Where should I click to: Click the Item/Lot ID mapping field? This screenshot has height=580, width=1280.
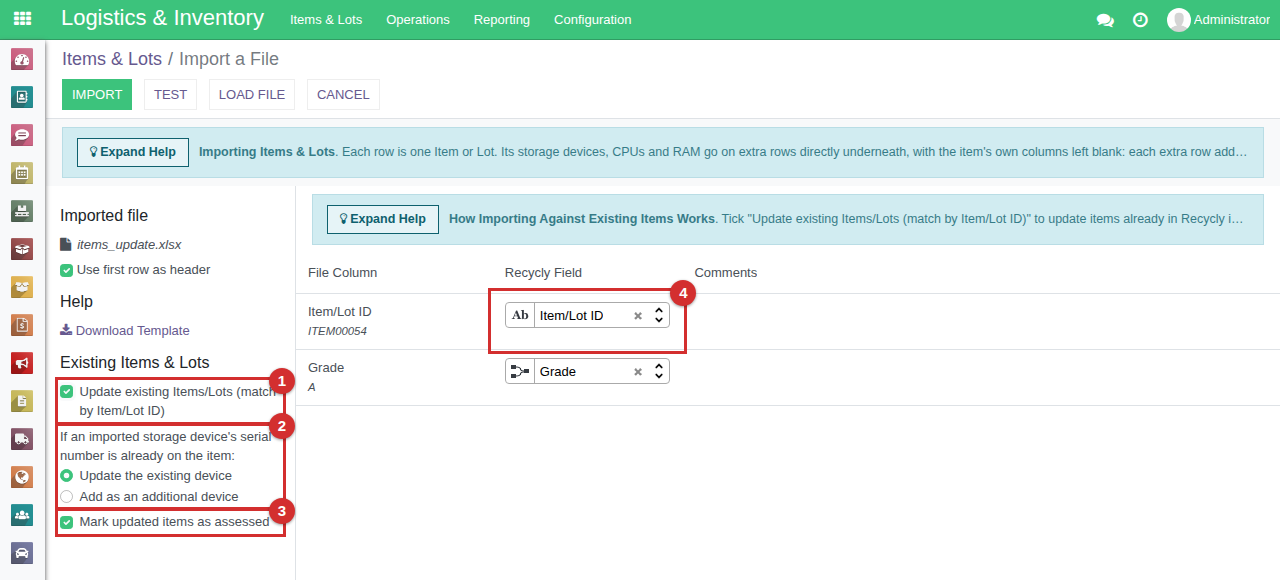587,315
